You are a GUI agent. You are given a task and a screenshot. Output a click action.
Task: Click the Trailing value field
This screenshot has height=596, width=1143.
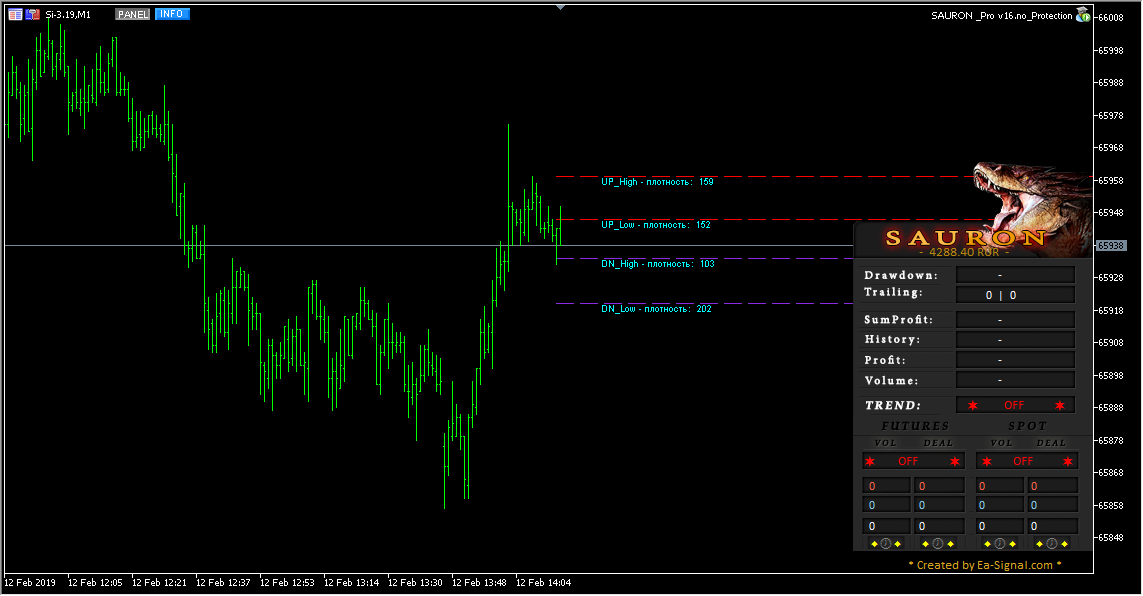point(1015,295)
